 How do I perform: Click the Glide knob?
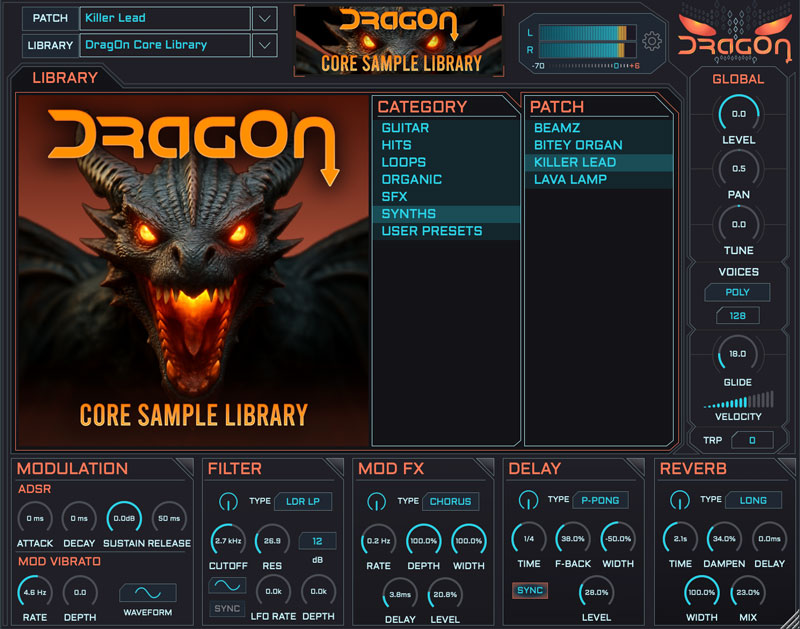[739, 354]
